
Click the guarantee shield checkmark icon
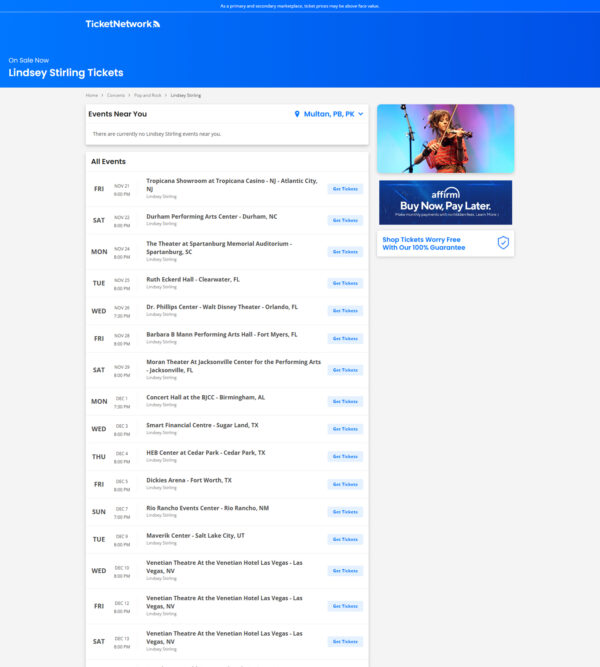click(503, 243)
